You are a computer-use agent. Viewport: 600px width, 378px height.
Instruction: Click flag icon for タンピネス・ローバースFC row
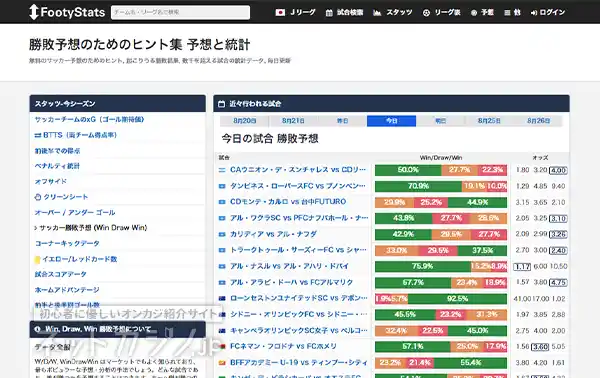tap(222, 186)
